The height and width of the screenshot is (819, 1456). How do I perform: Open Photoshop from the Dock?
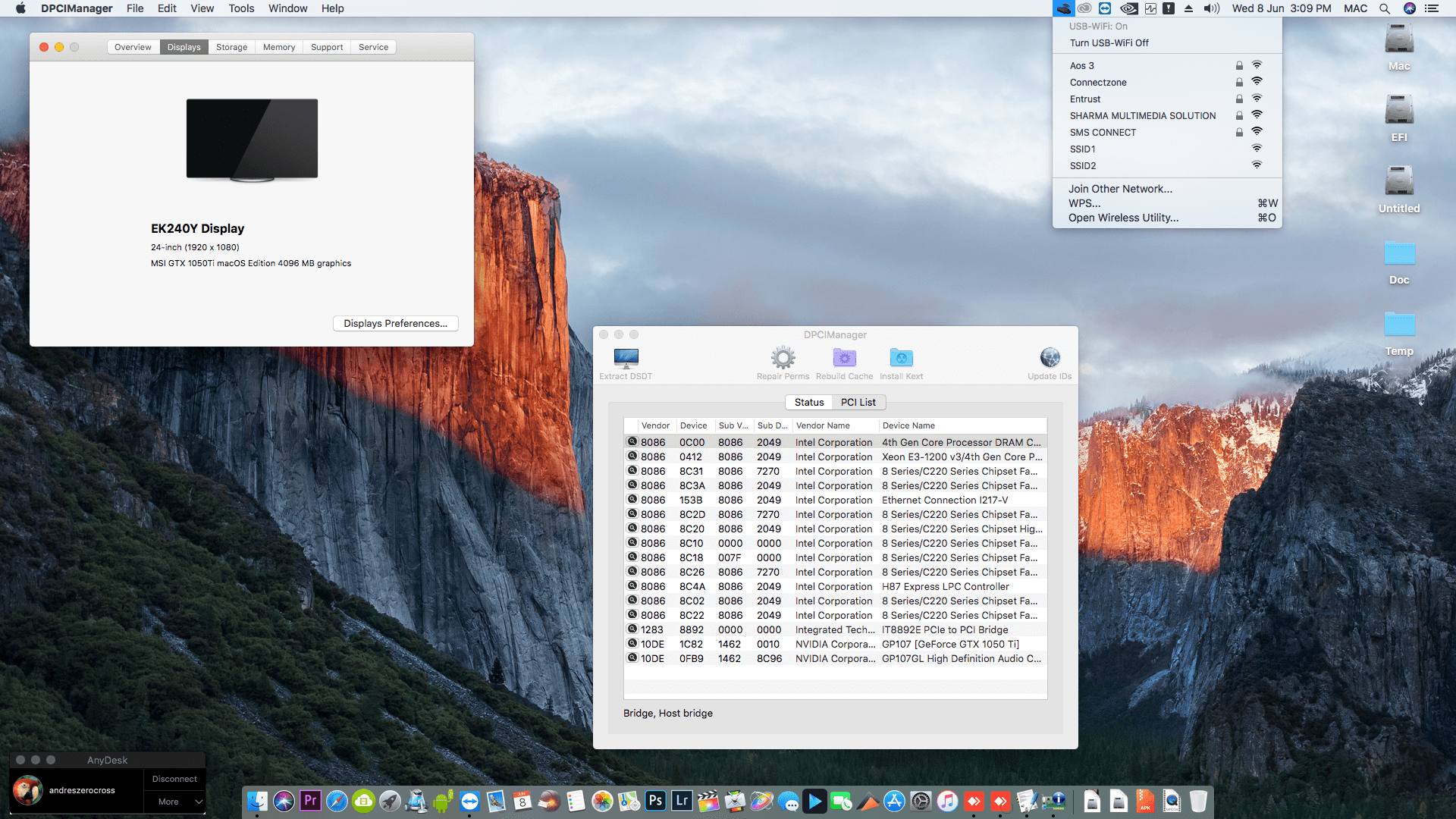pyautogui.click(x=655, y=801)
